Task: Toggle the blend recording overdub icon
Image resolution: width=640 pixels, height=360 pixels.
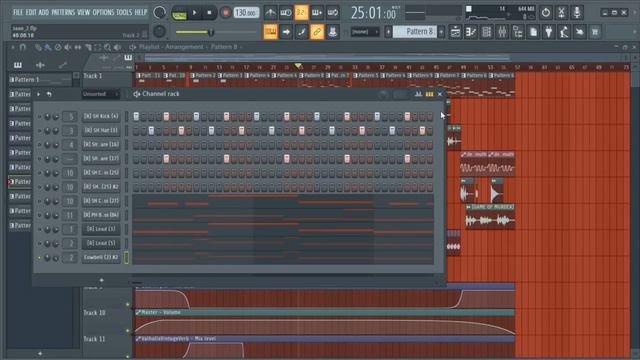Action: point(317,13)
